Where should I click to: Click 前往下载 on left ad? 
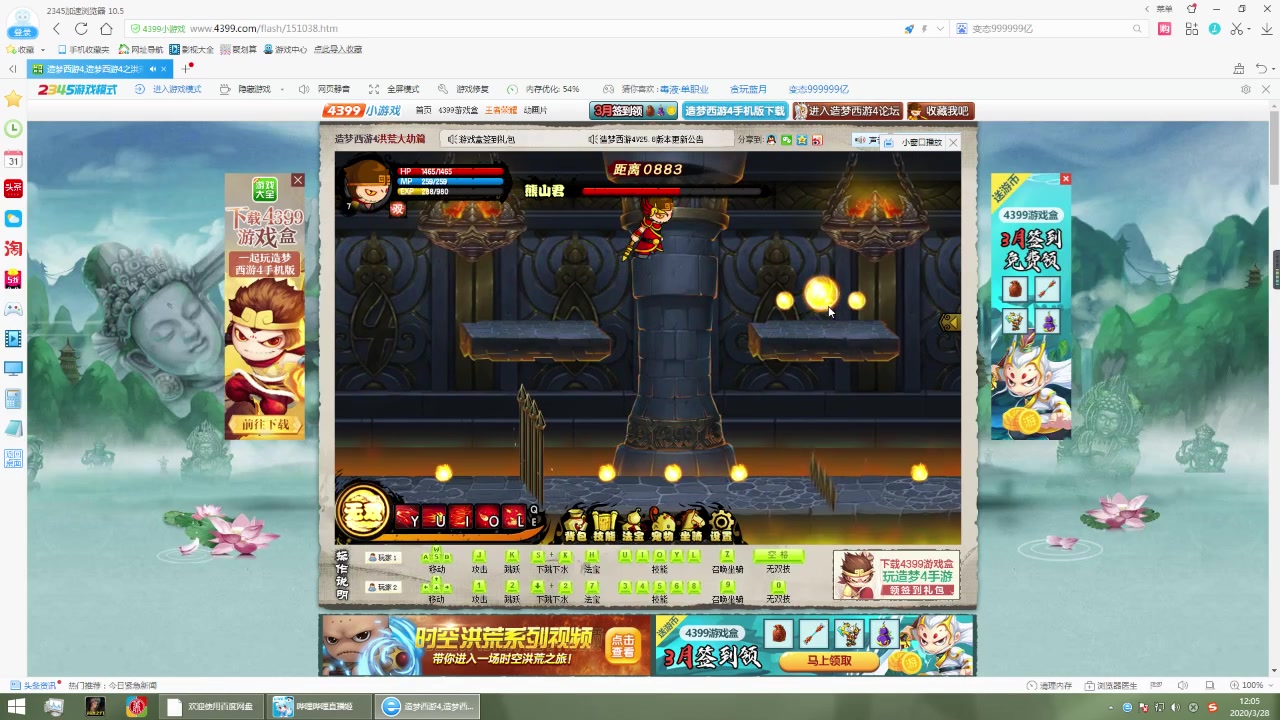[x=265, y=425]
